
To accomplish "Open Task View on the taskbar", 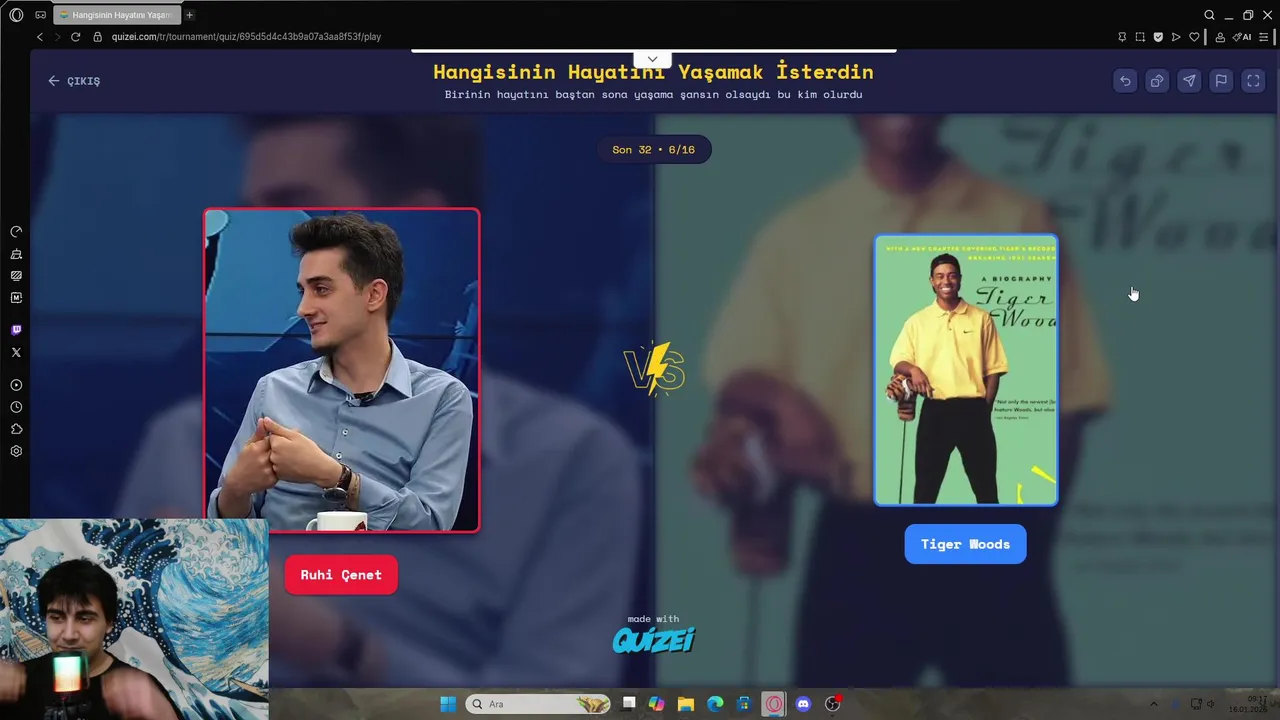I will coord(629,704).
